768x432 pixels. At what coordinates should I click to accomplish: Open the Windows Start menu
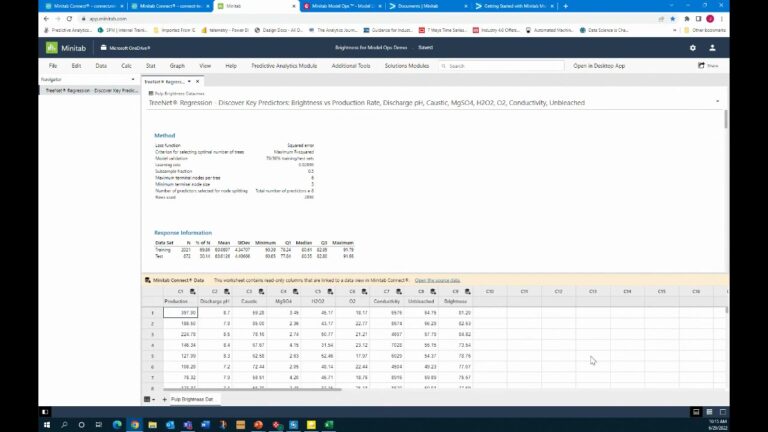[47, 425]
